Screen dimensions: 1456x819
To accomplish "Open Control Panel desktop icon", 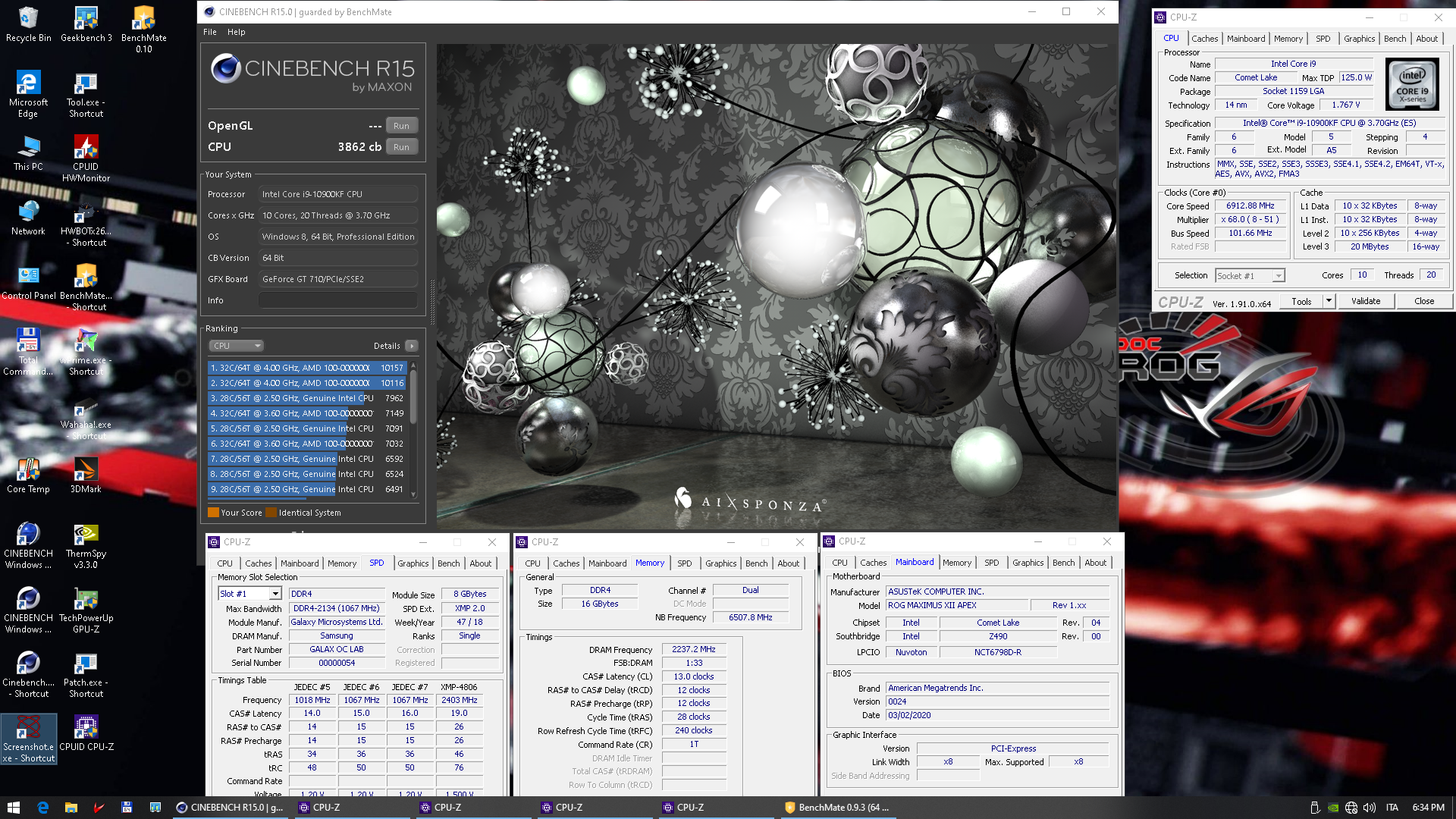I will coord(28,282).
